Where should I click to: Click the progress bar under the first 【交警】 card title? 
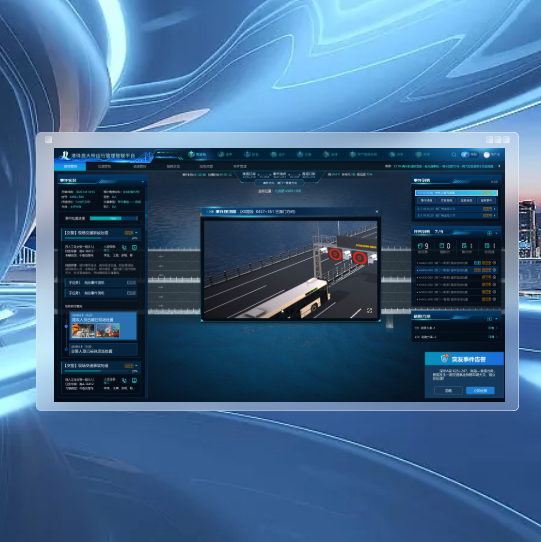97,238
